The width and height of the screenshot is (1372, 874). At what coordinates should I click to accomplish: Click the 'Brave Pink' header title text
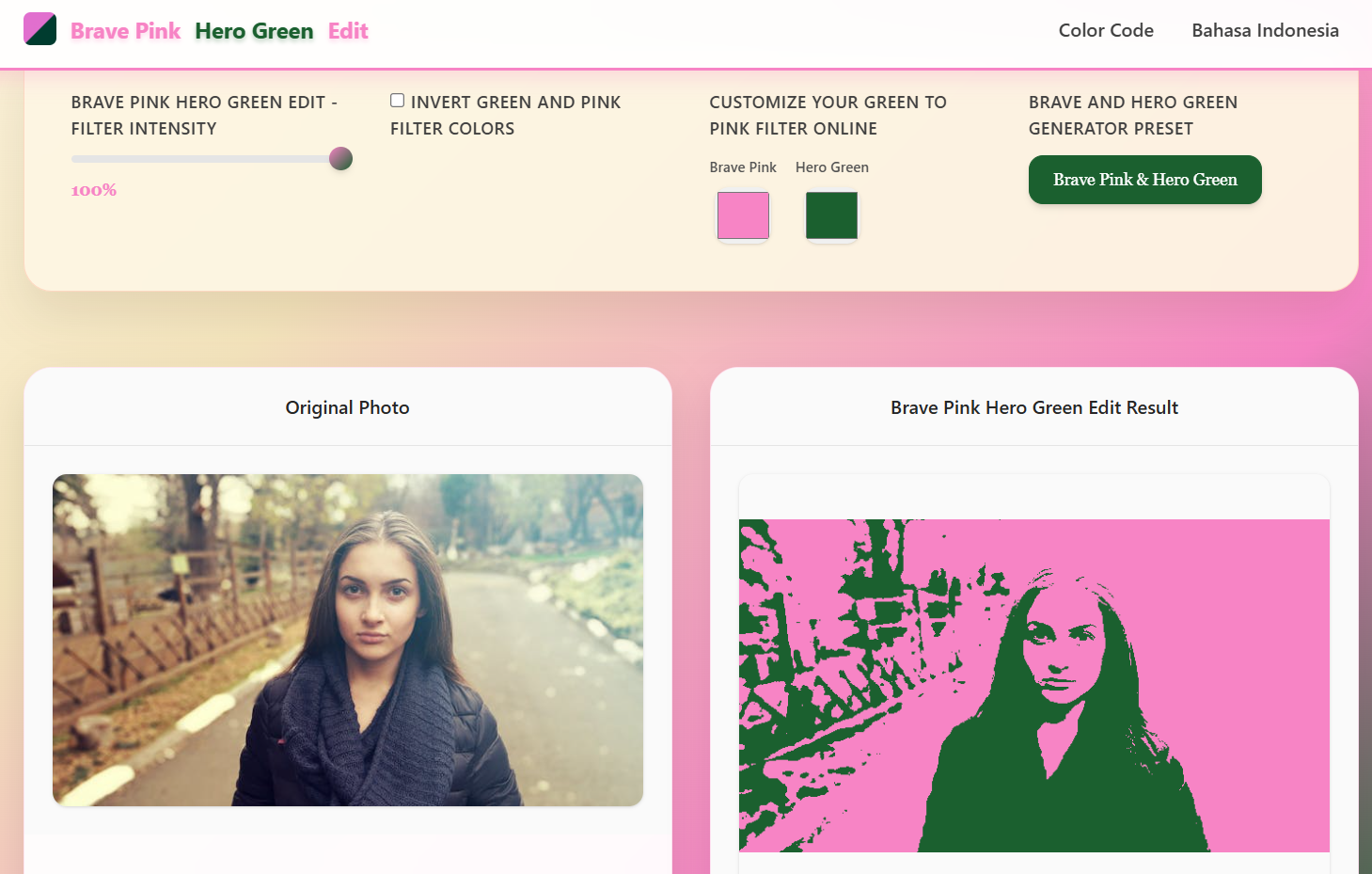[x=125, y=31]
